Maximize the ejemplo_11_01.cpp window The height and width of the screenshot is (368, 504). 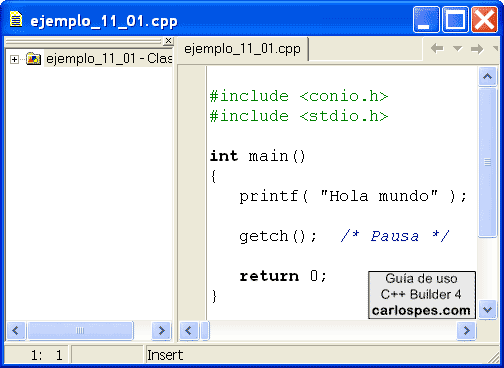coord(455,20)
